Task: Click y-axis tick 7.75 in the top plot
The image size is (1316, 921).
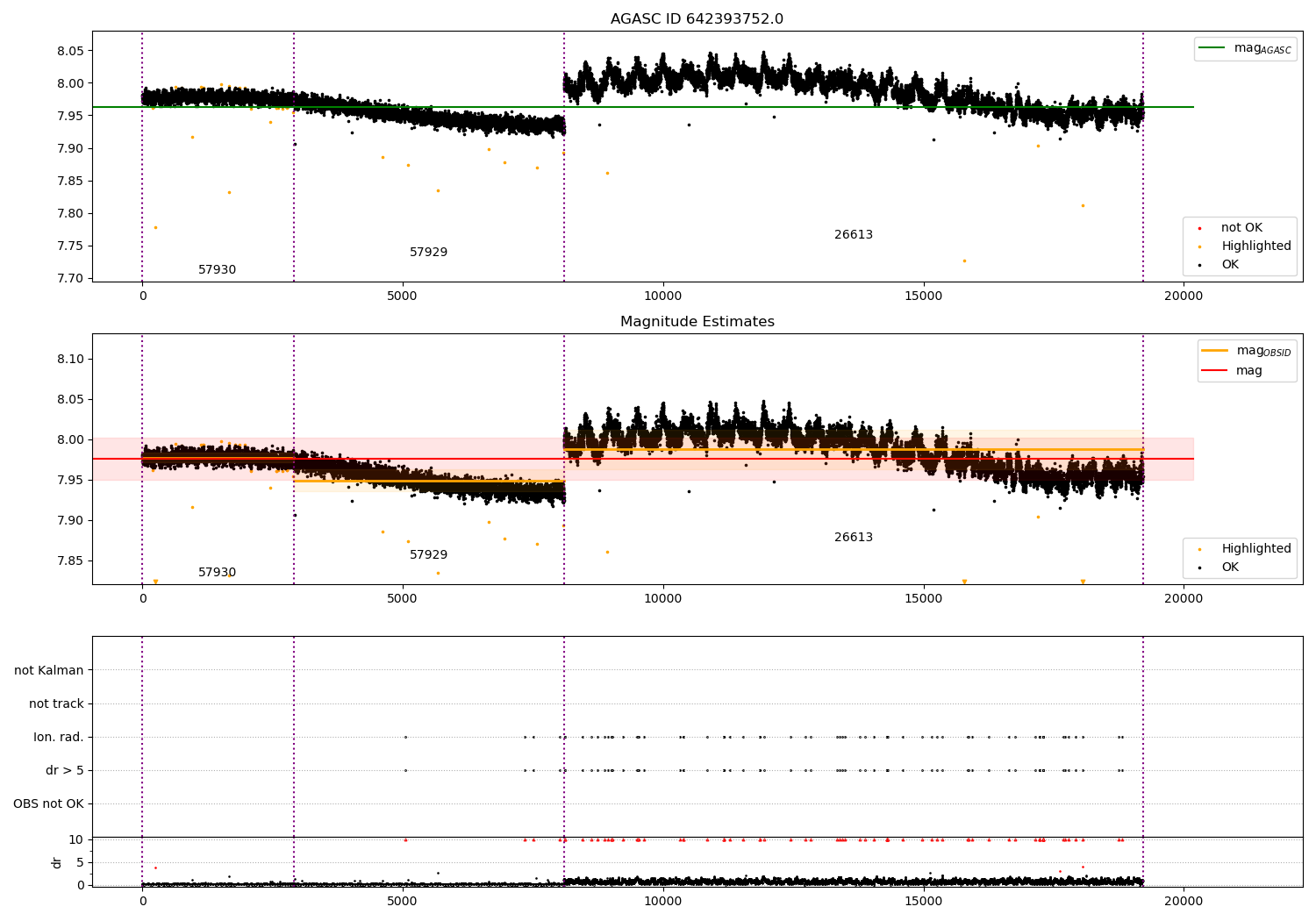Action: click(69, 246)
